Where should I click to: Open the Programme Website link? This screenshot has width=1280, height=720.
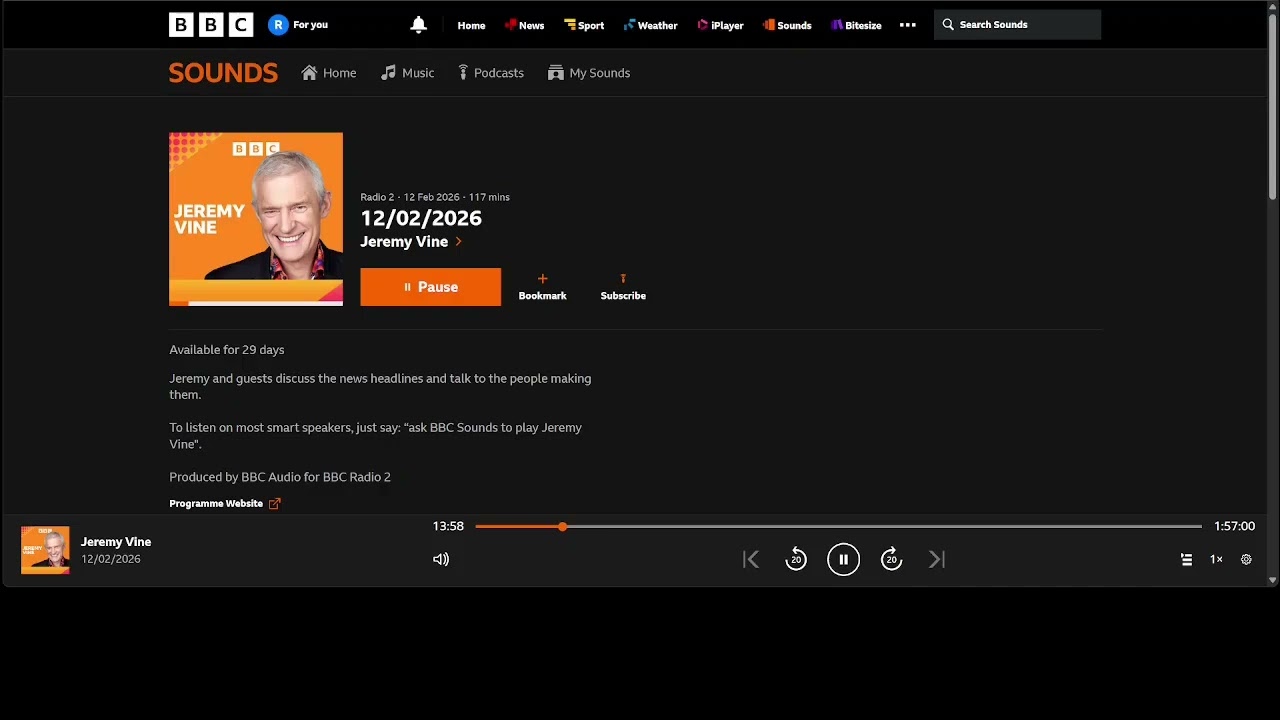pyautogui.click(x=225, y=504)
